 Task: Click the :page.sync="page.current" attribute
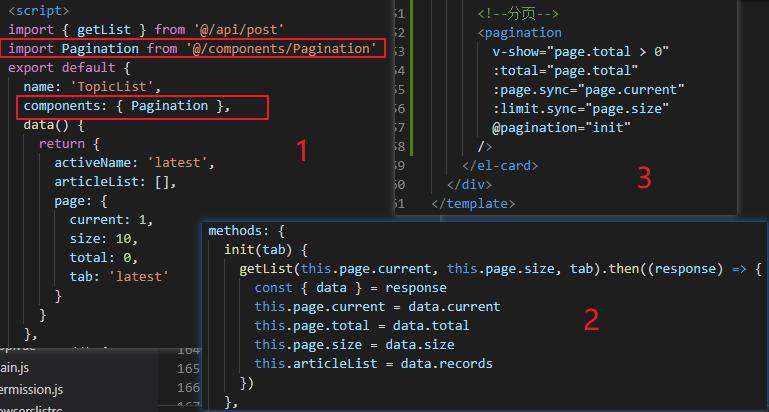click(589, 90)
